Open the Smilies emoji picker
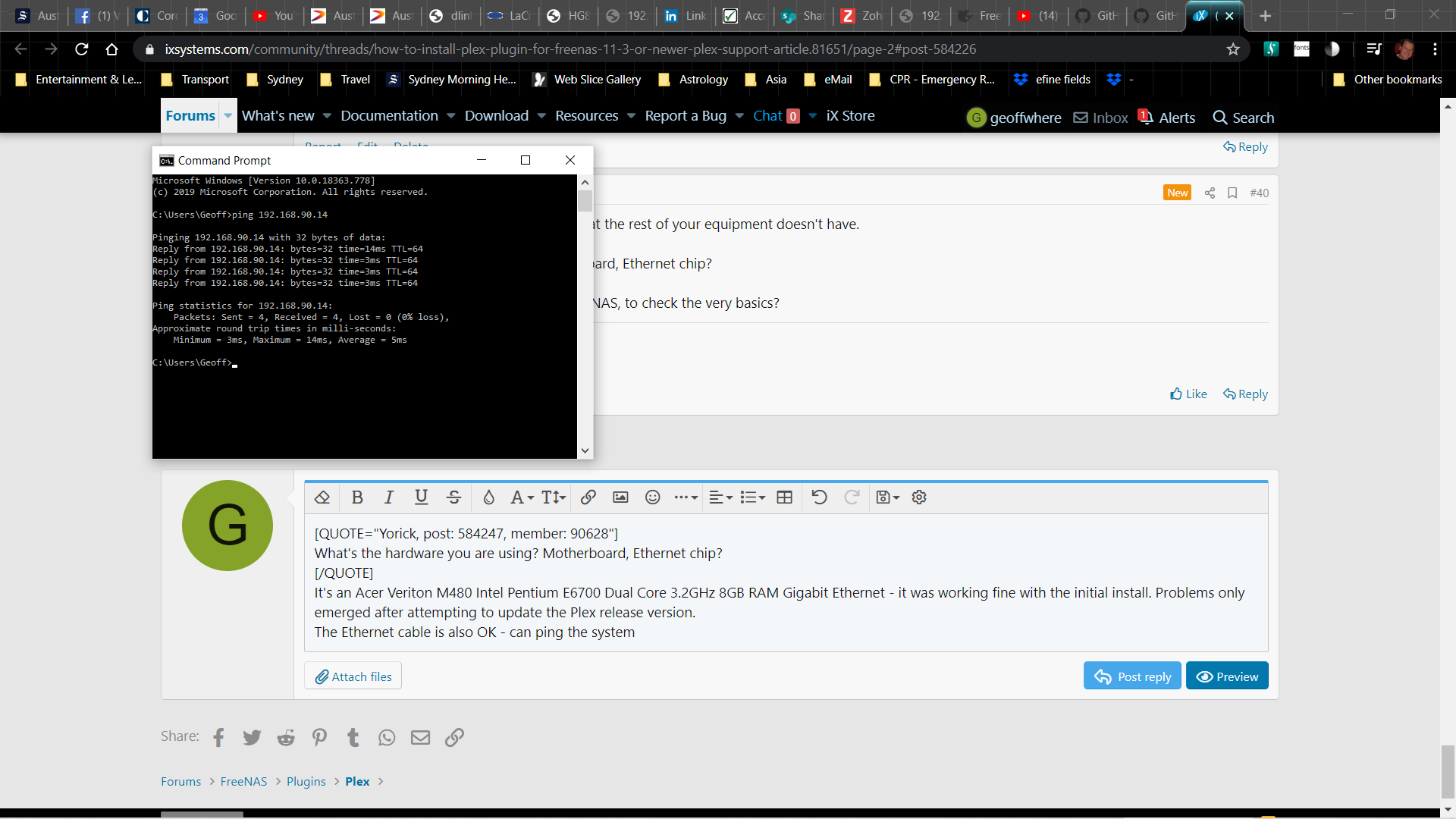This screenshot has width=1456, height=819. pyautogui.click(x=652, y=497)
